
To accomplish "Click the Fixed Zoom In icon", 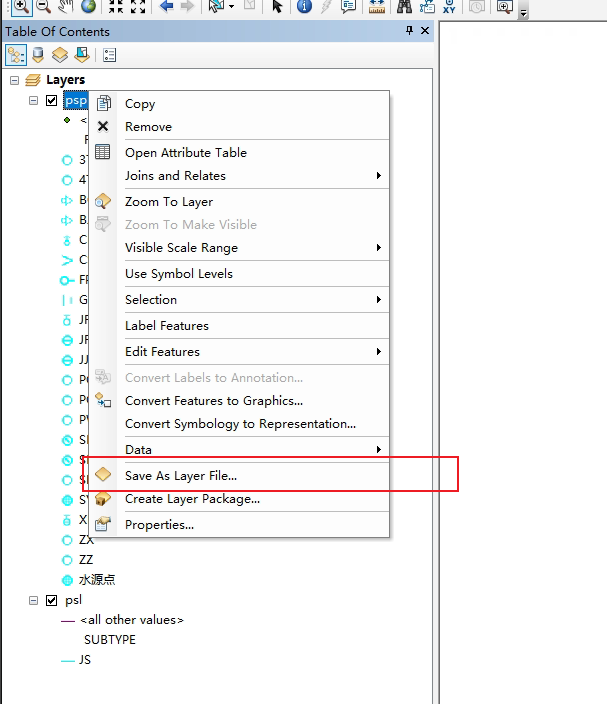I will 116,6.
